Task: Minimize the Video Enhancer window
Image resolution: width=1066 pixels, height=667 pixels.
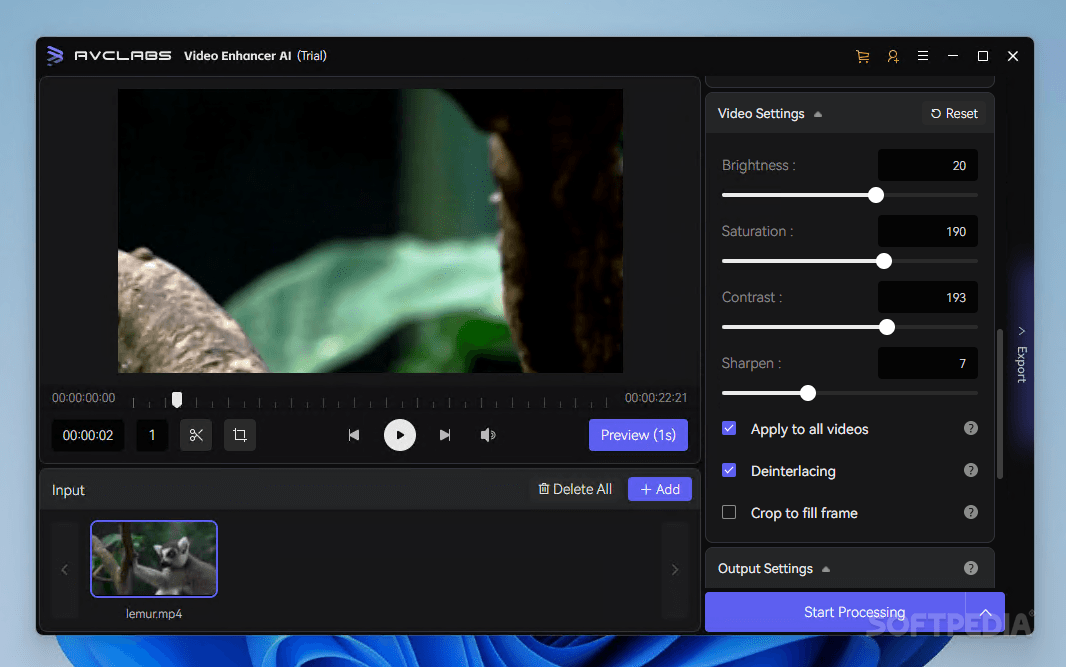Action: pyautogui.click(x=953, y=56)
